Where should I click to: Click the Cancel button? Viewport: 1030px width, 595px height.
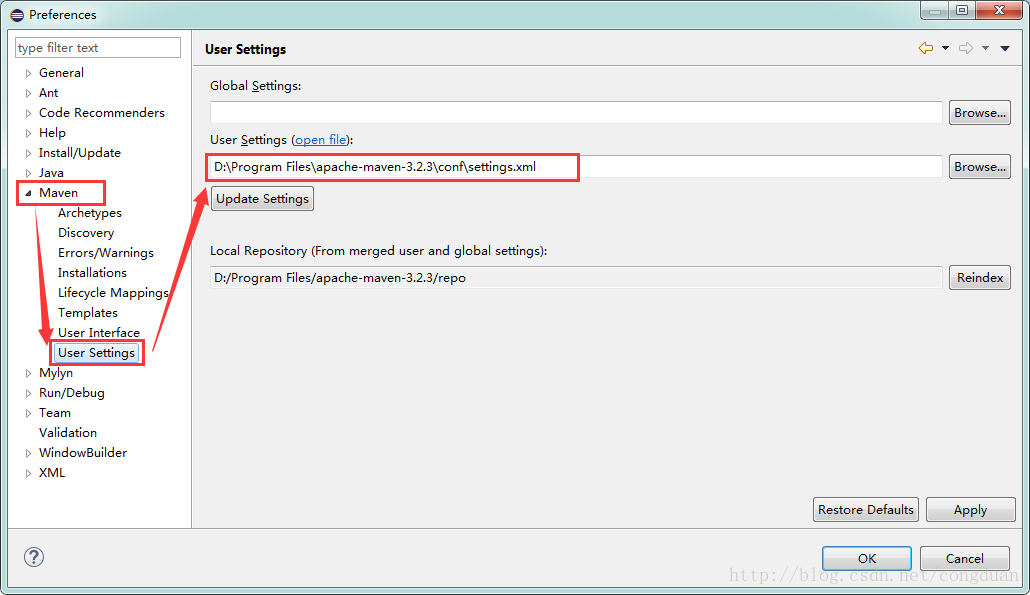964,558
